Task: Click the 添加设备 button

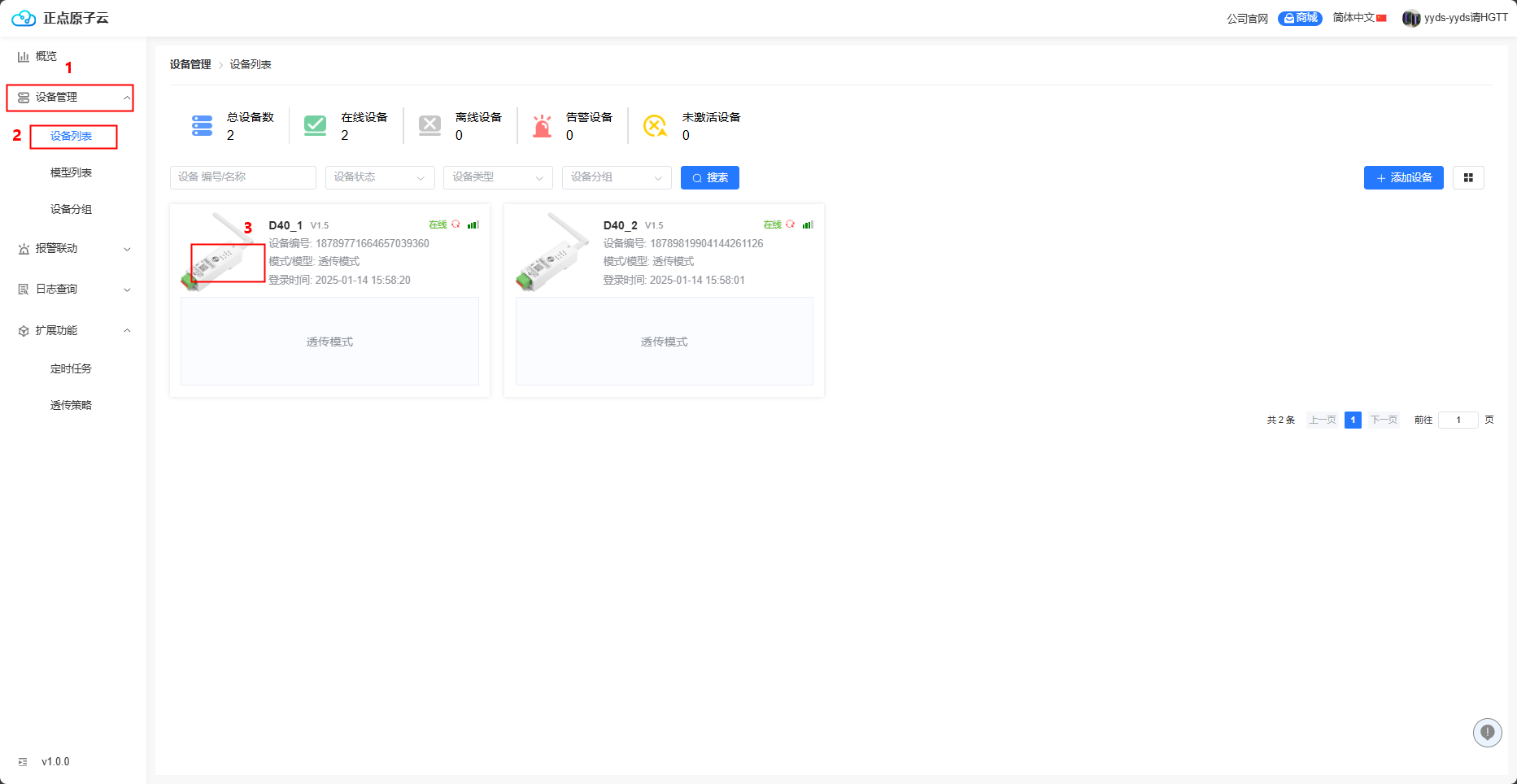Action: 1403,178
